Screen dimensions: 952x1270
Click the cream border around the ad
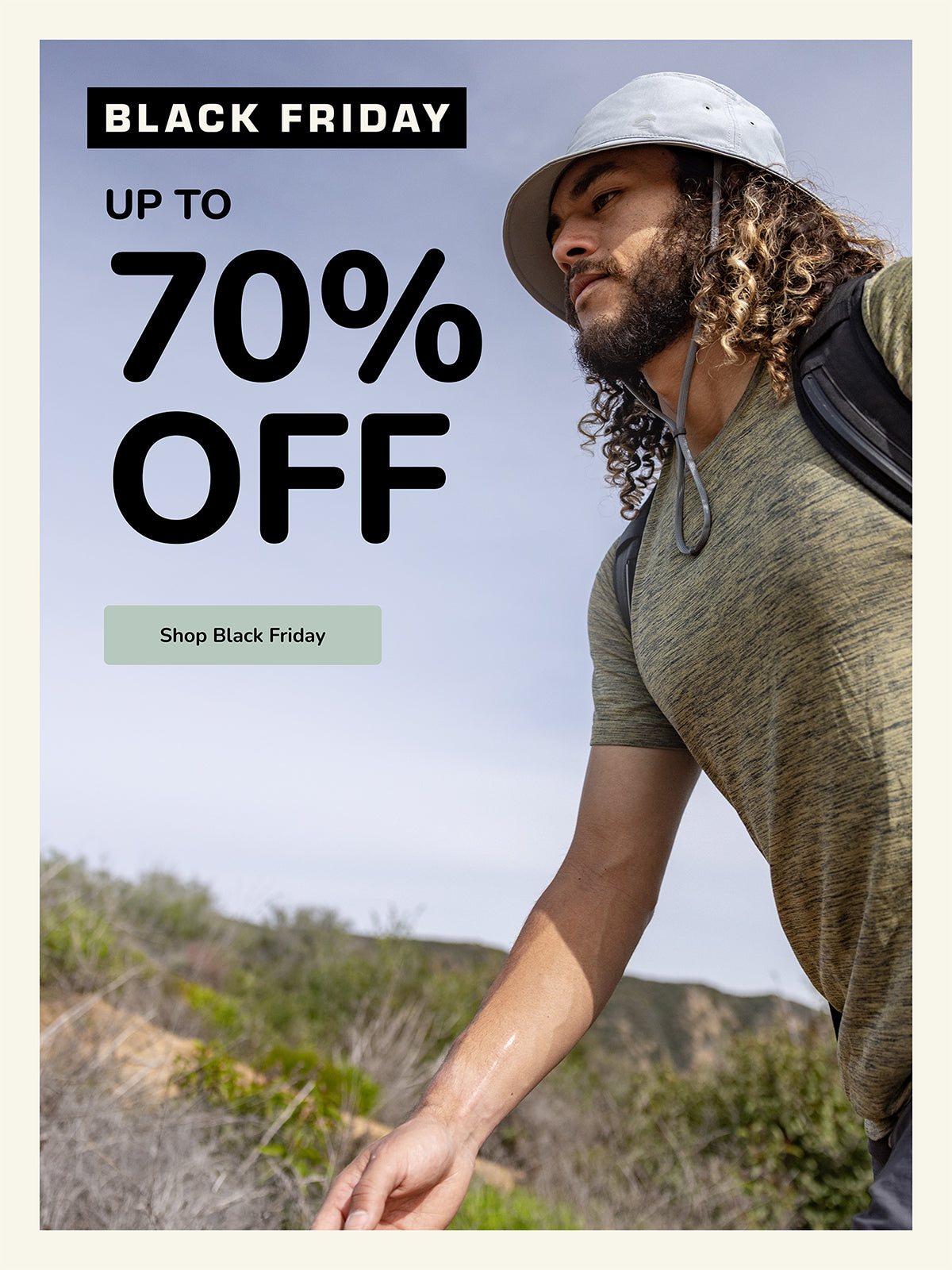[x=476, y=20]
